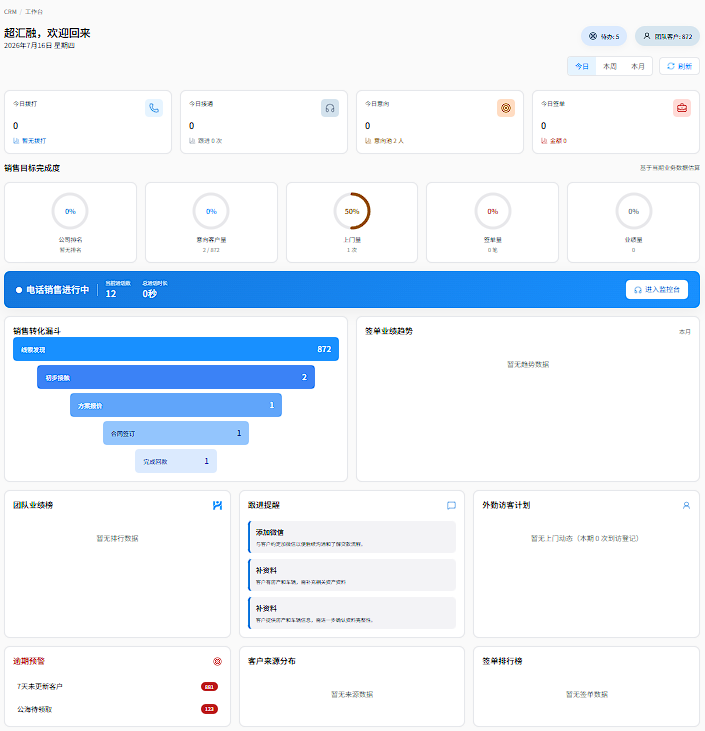Select the 完成回款 1 funnel bar
705x731 pixels.
(176, 461)
